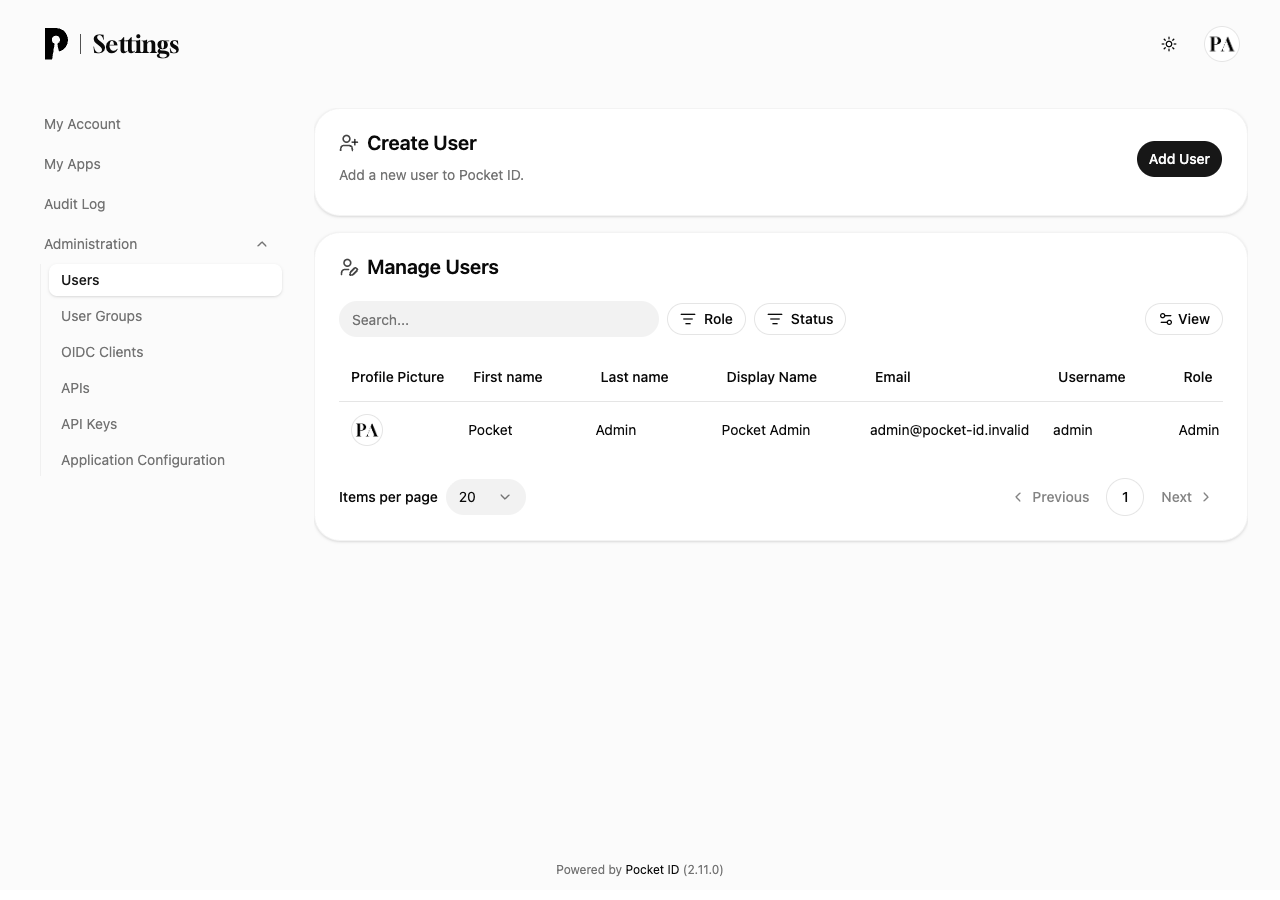Go to User Groups
This screenshot has height=900, width=1280.
tap(101, 316)
